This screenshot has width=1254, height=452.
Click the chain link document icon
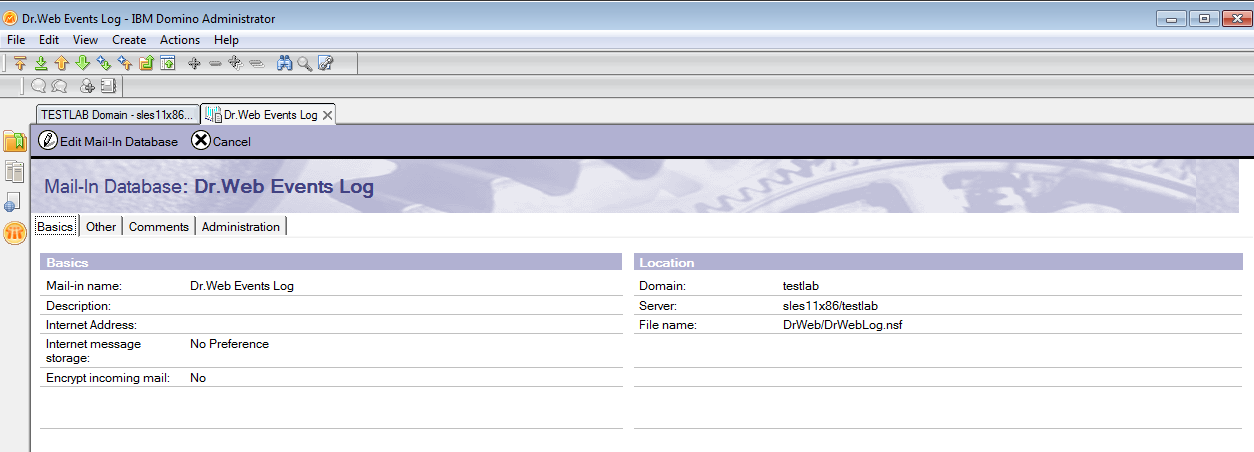pos(325,63)
